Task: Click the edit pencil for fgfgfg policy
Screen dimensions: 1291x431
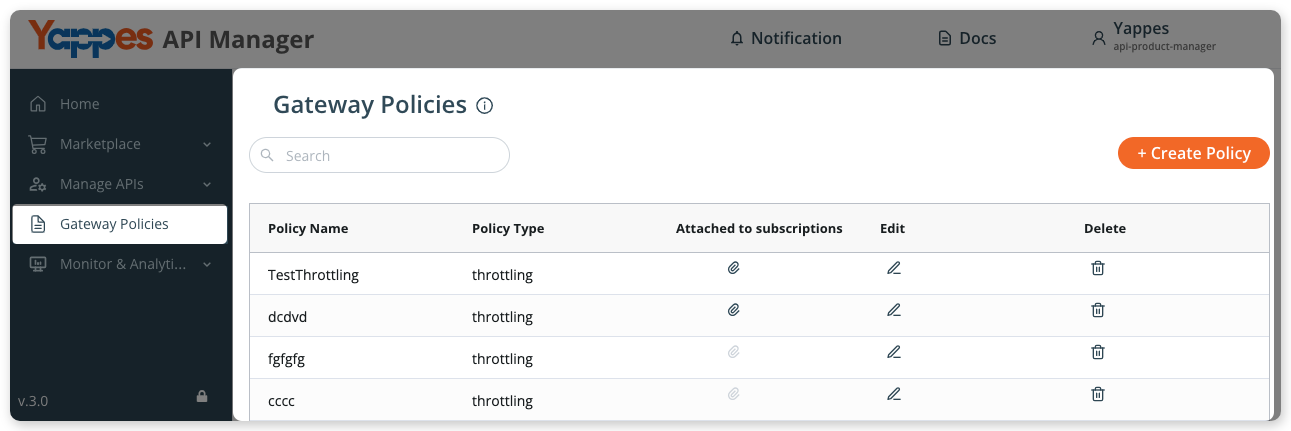Action: point(894,352)
